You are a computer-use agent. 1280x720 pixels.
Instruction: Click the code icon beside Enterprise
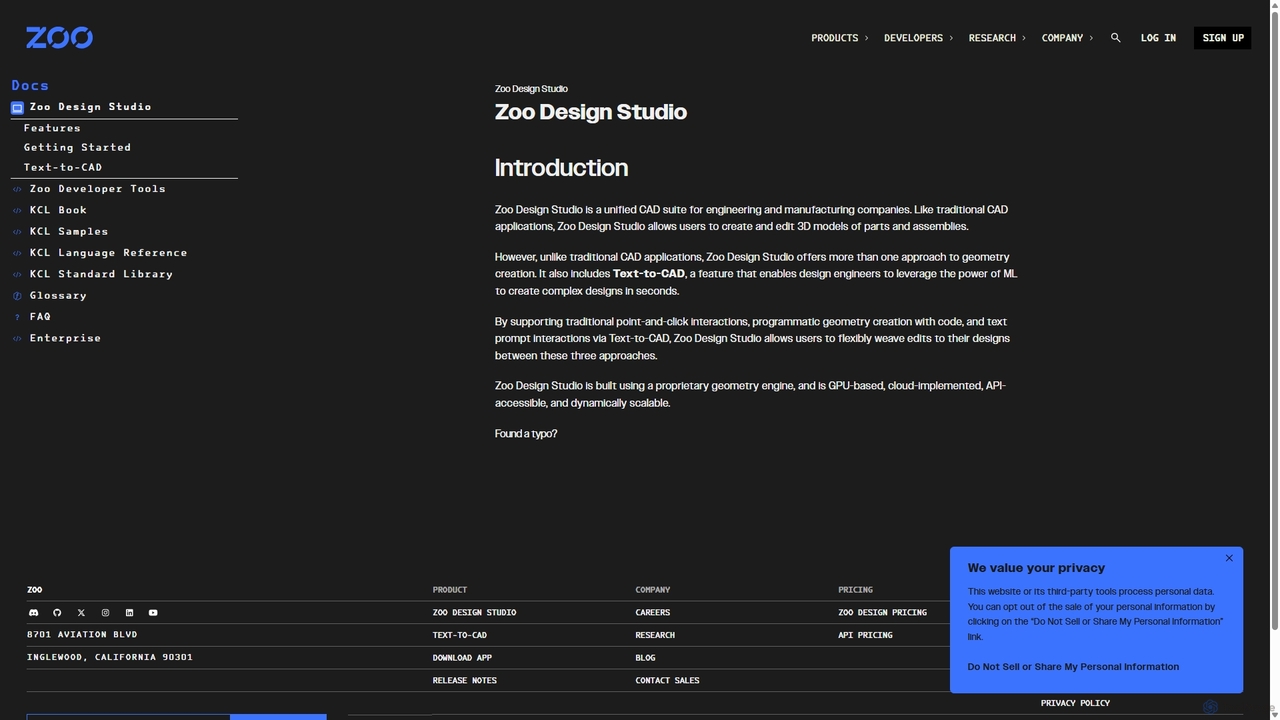(17, 339)
